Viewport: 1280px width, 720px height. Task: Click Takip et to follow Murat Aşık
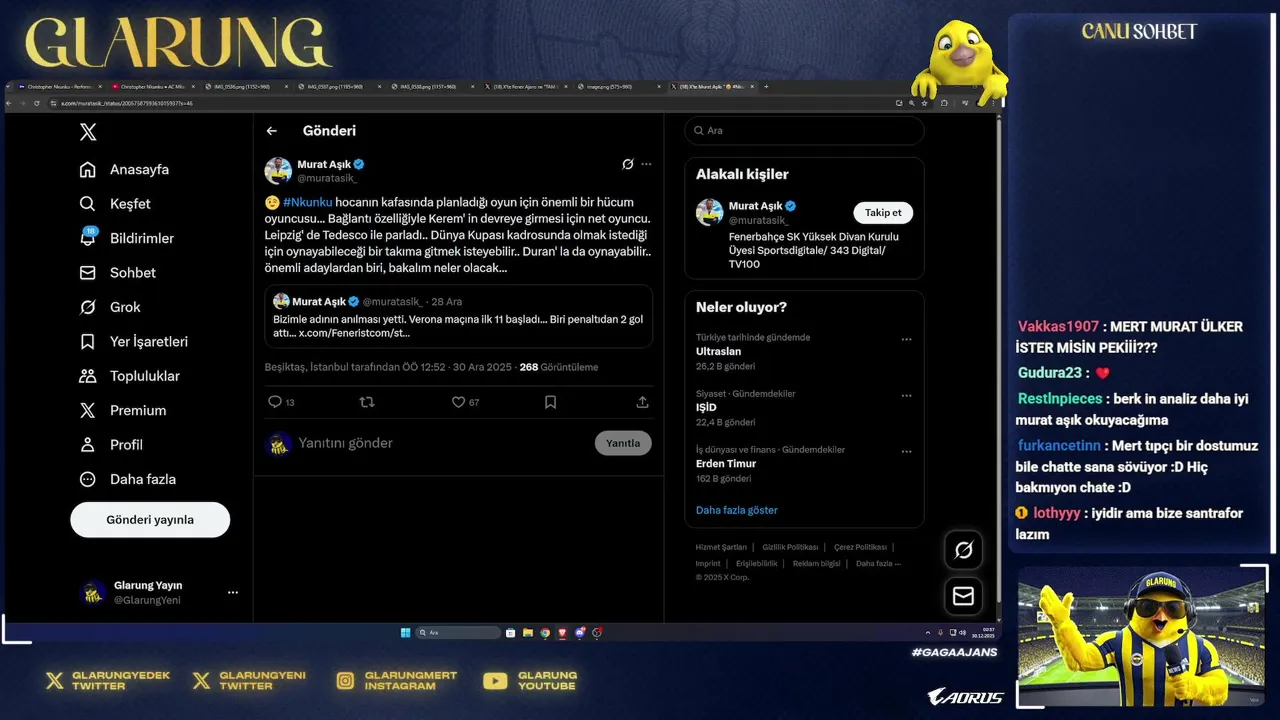883,212
